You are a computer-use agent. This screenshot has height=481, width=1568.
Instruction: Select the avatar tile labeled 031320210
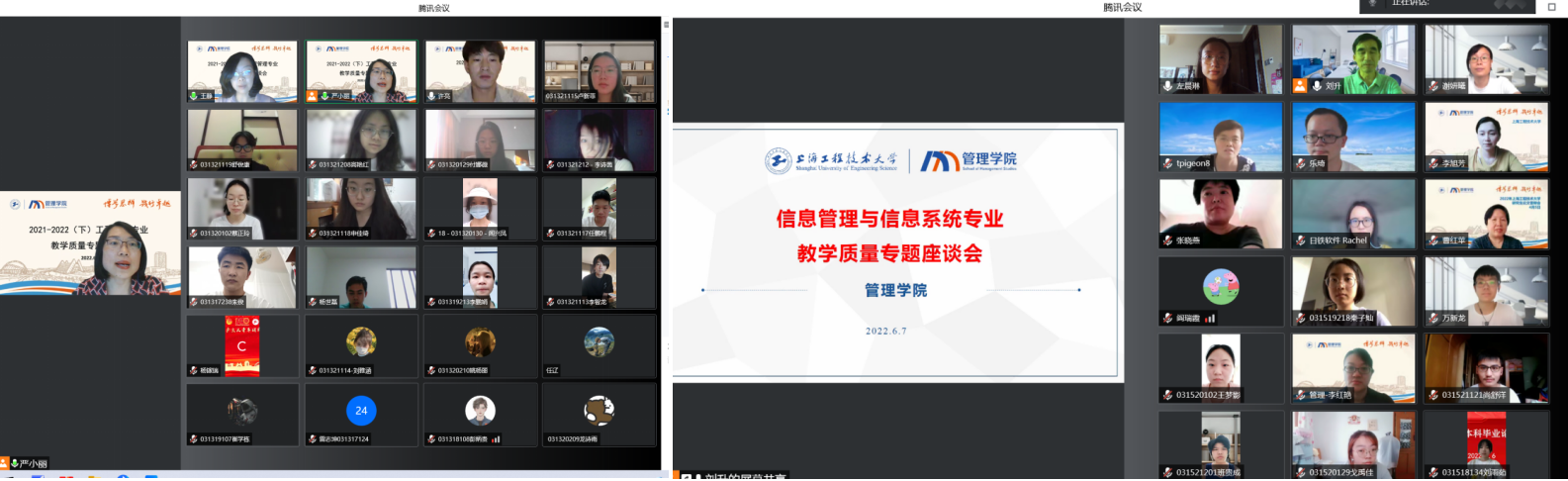click(480, 345)
